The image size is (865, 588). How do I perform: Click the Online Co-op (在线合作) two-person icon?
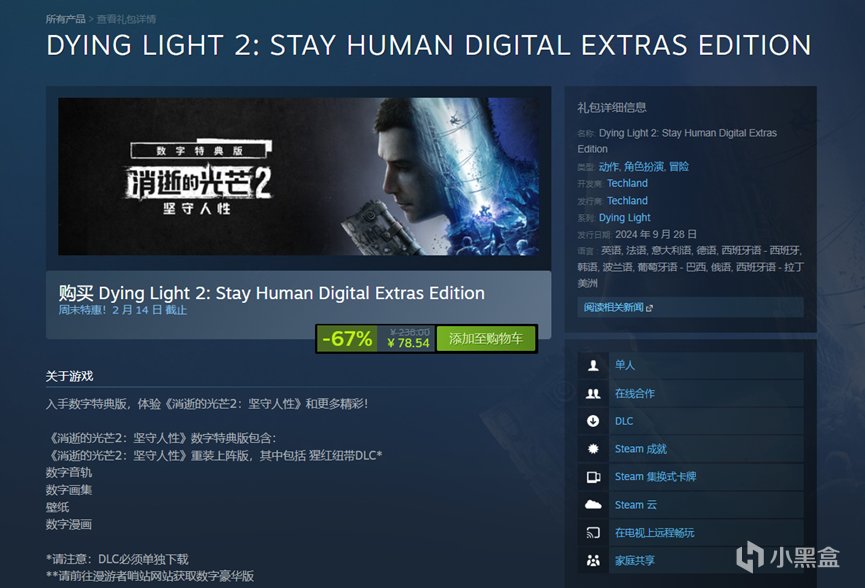coord(593,393)
